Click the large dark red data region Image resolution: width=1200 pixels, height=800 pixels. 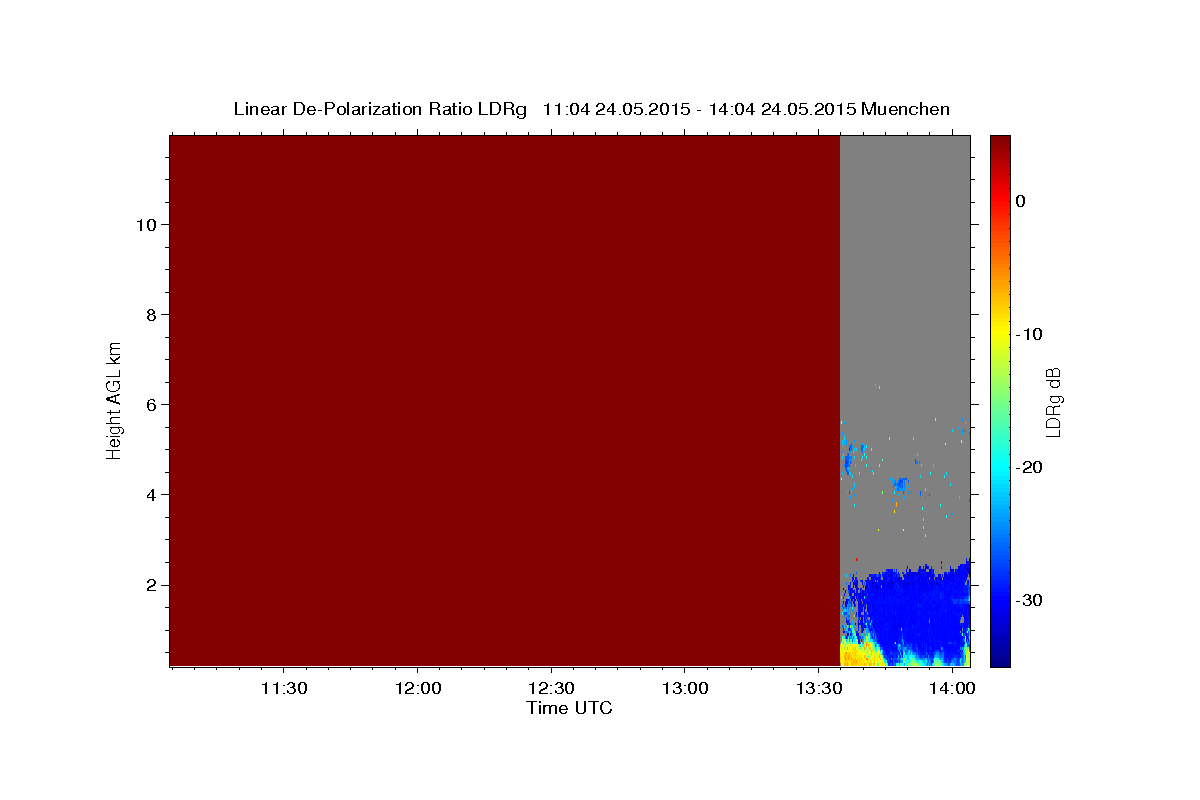(504, 400)
